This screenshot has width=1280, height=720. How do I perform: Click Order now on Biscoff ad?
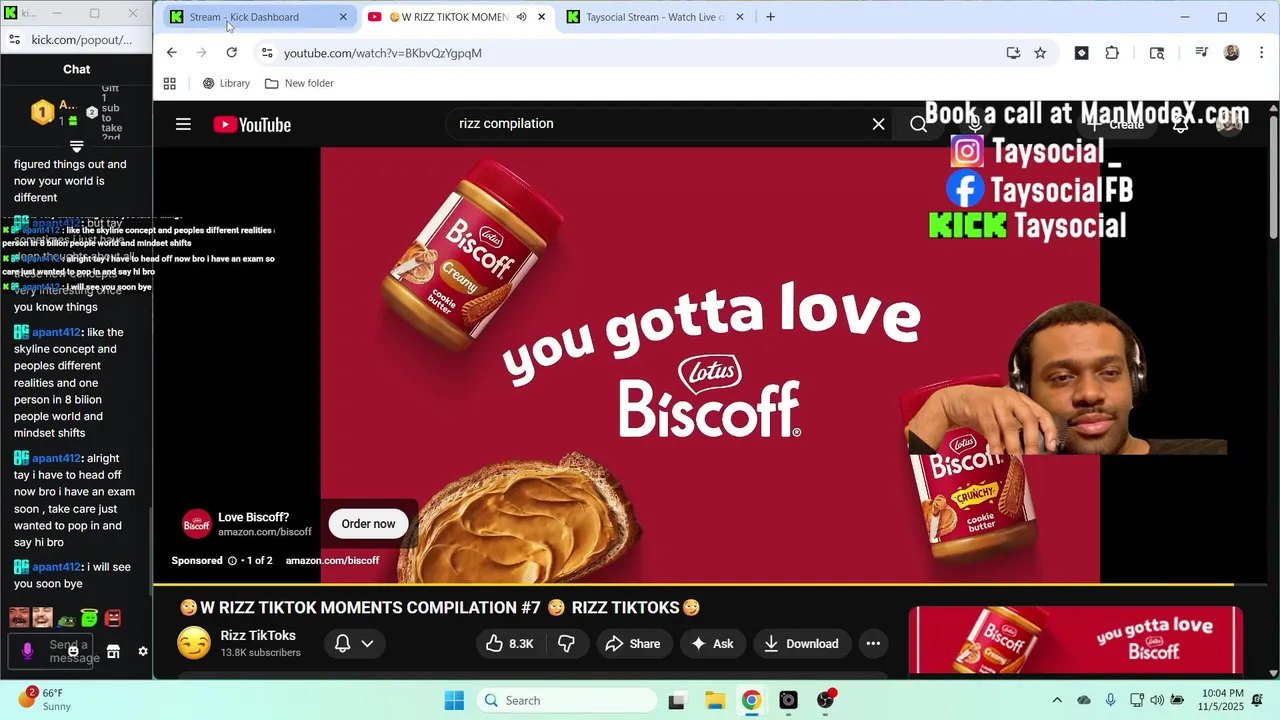(x=368, y=524)
